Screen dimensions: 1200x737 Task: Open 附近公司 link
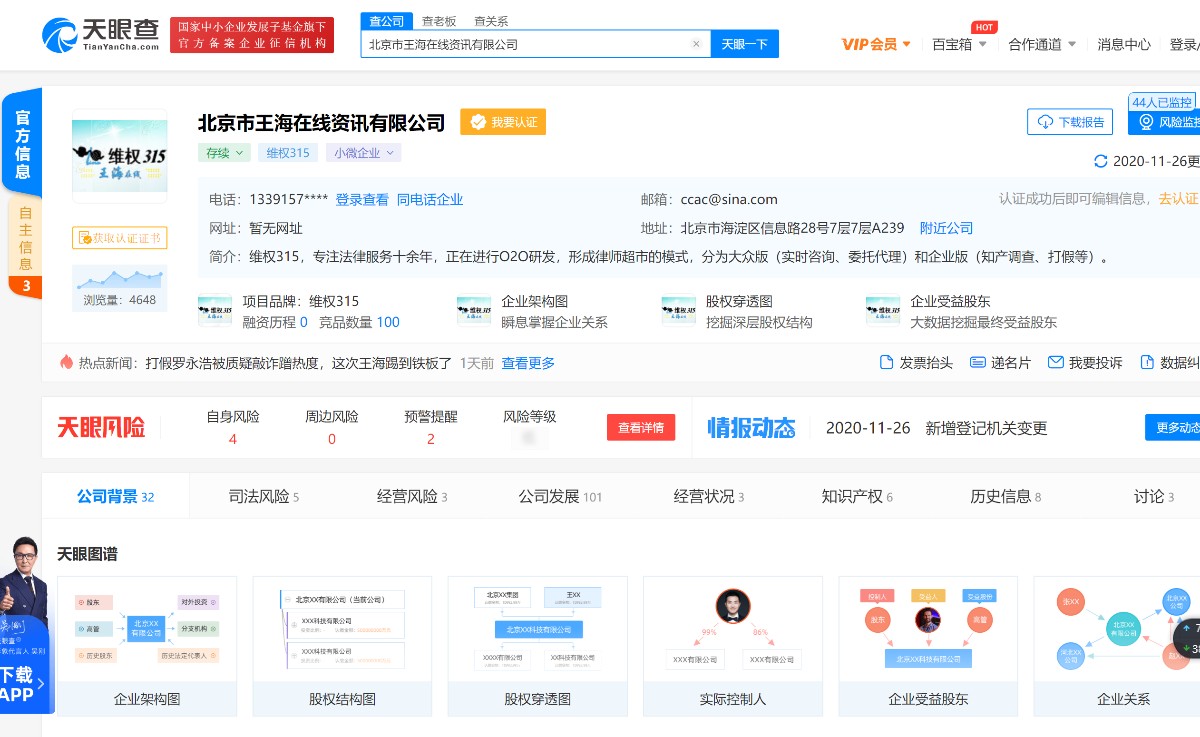[946, 228]
